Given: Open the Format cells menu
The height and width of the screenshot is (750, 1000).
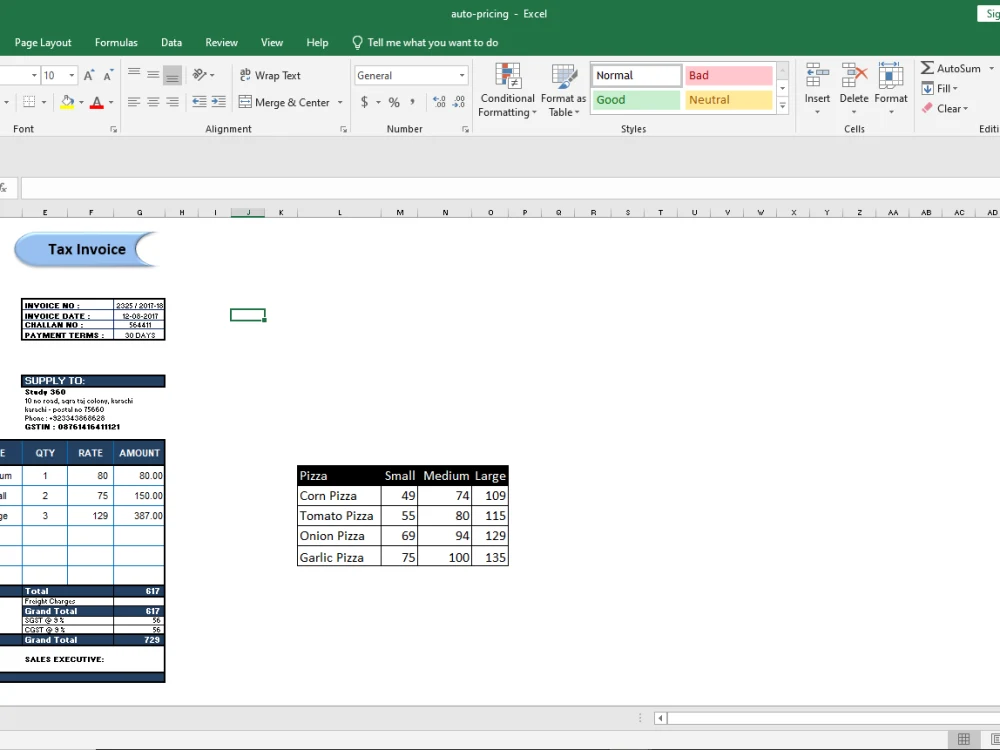Looking at the screenshot, I should click(891, 89).
